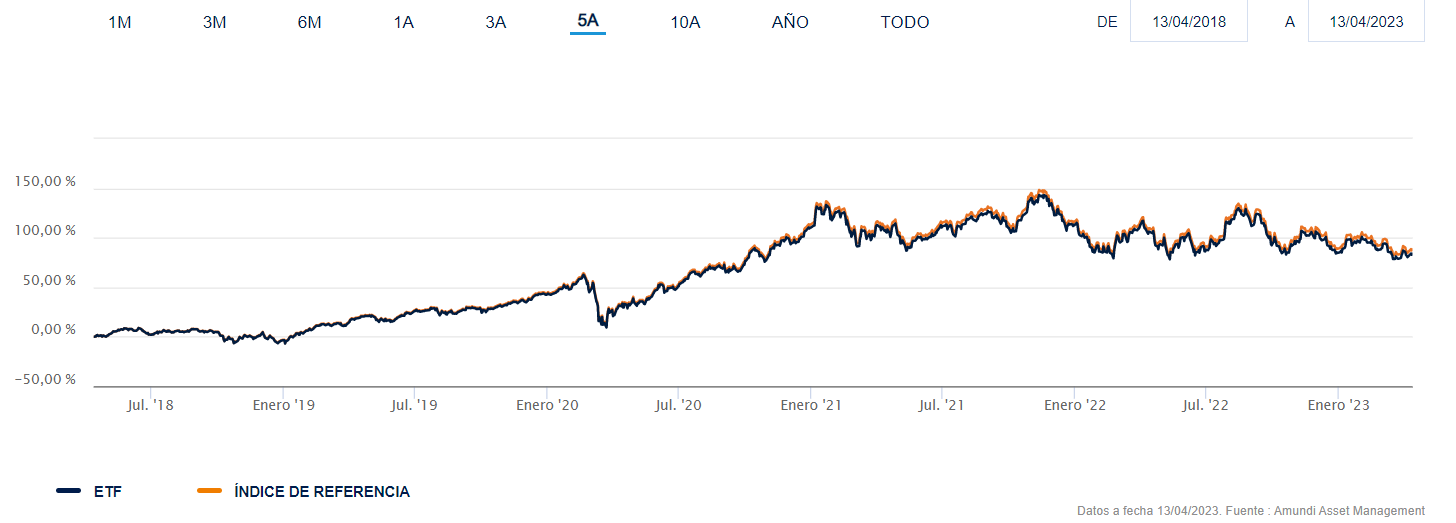Screen dimensions: 1456x523
Task: Toggle the ETF series in legend
Action: click(110, 491)
